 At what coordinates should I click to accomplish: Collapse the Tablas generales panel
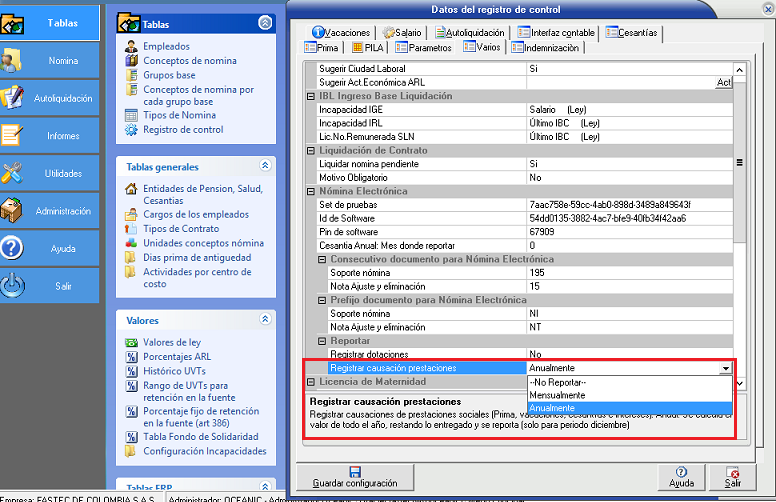click(x=264, y=167)
